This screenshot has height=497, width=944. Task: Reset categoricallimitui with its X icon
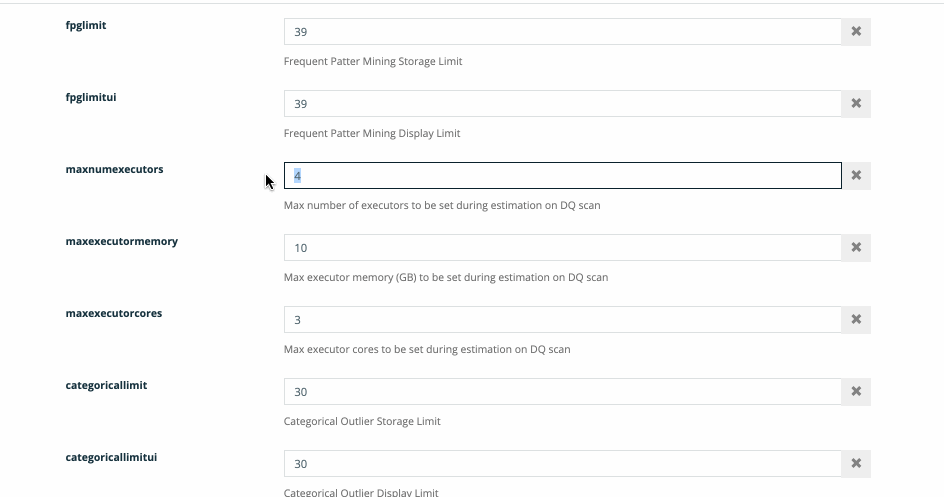pyautogui.click(x=856, y=464)
